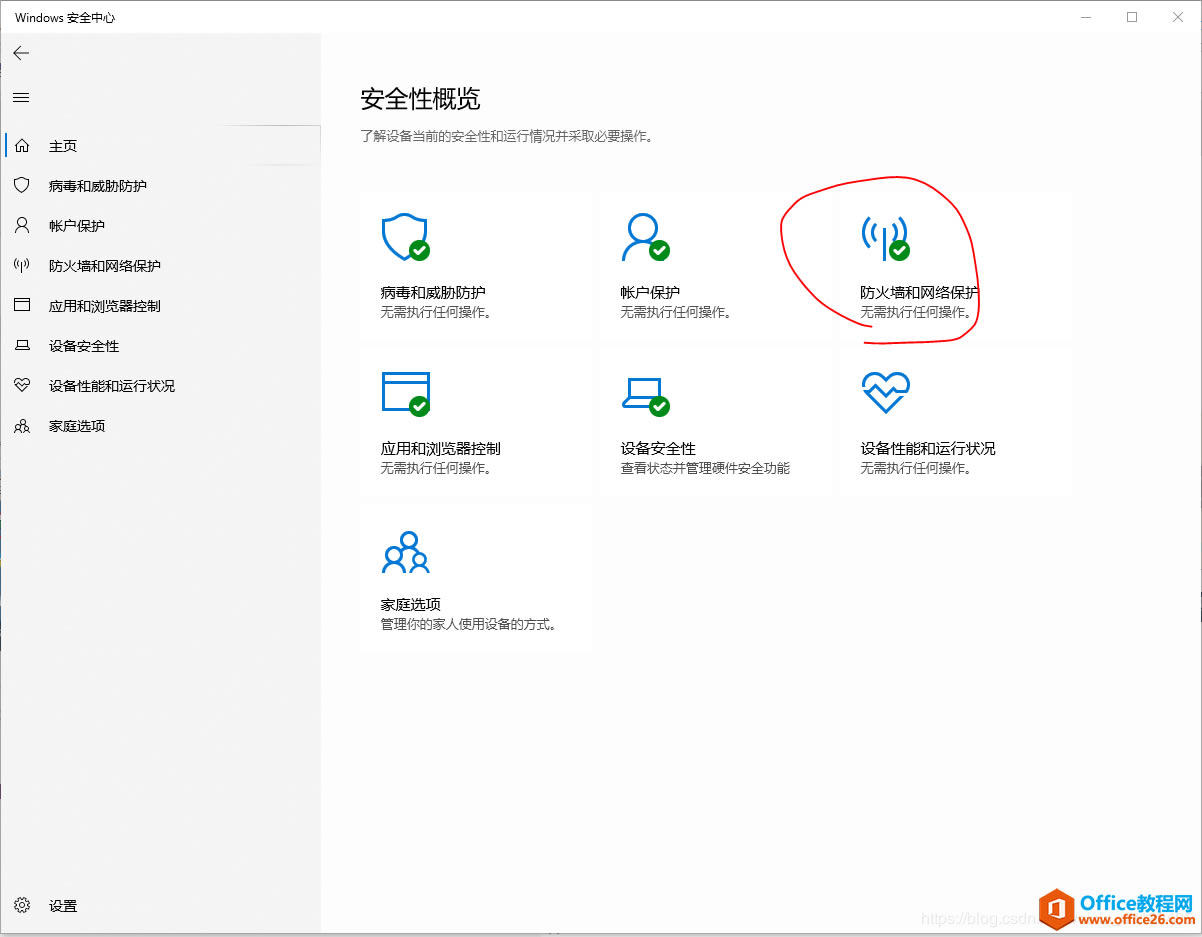Select 帐户保护 in the sidebar
This screenshot has height=937, width=1202.
[x=77, y=226]
